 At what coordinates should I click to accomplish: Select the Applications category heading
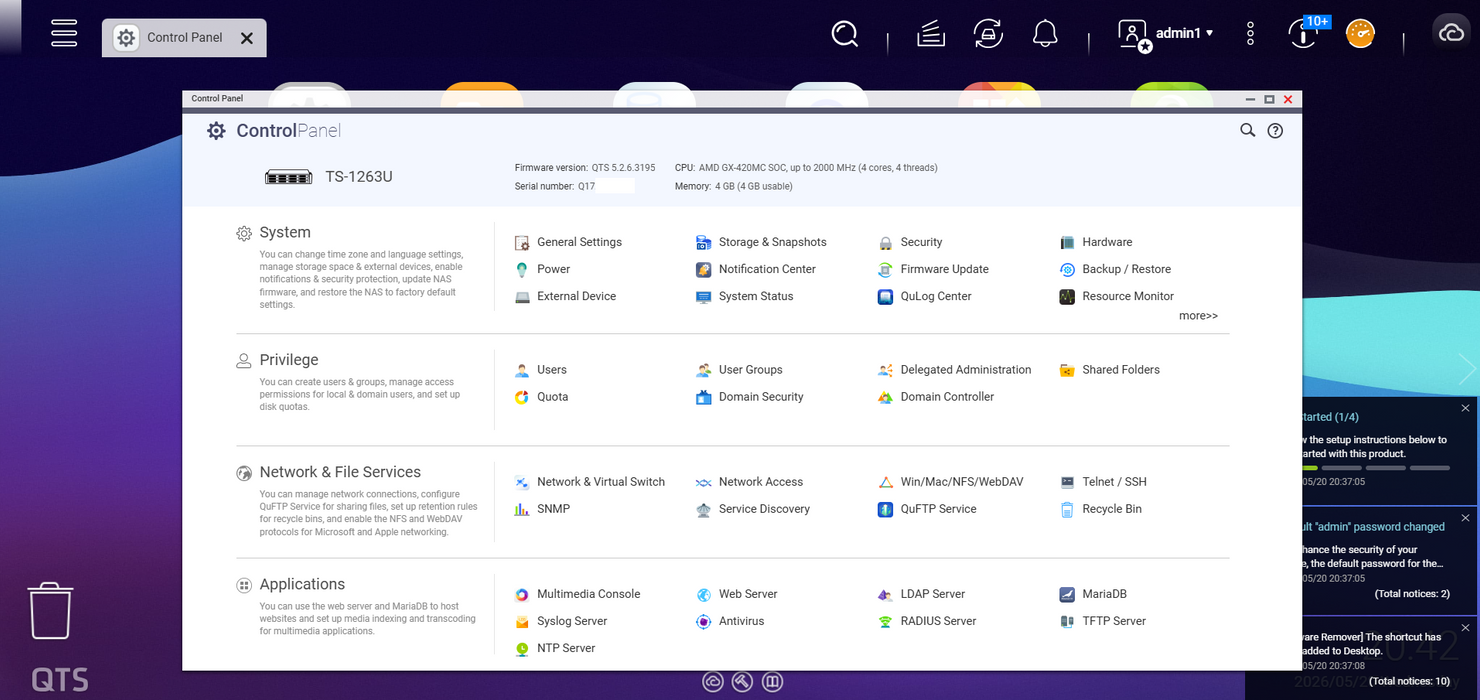[302, 584]
